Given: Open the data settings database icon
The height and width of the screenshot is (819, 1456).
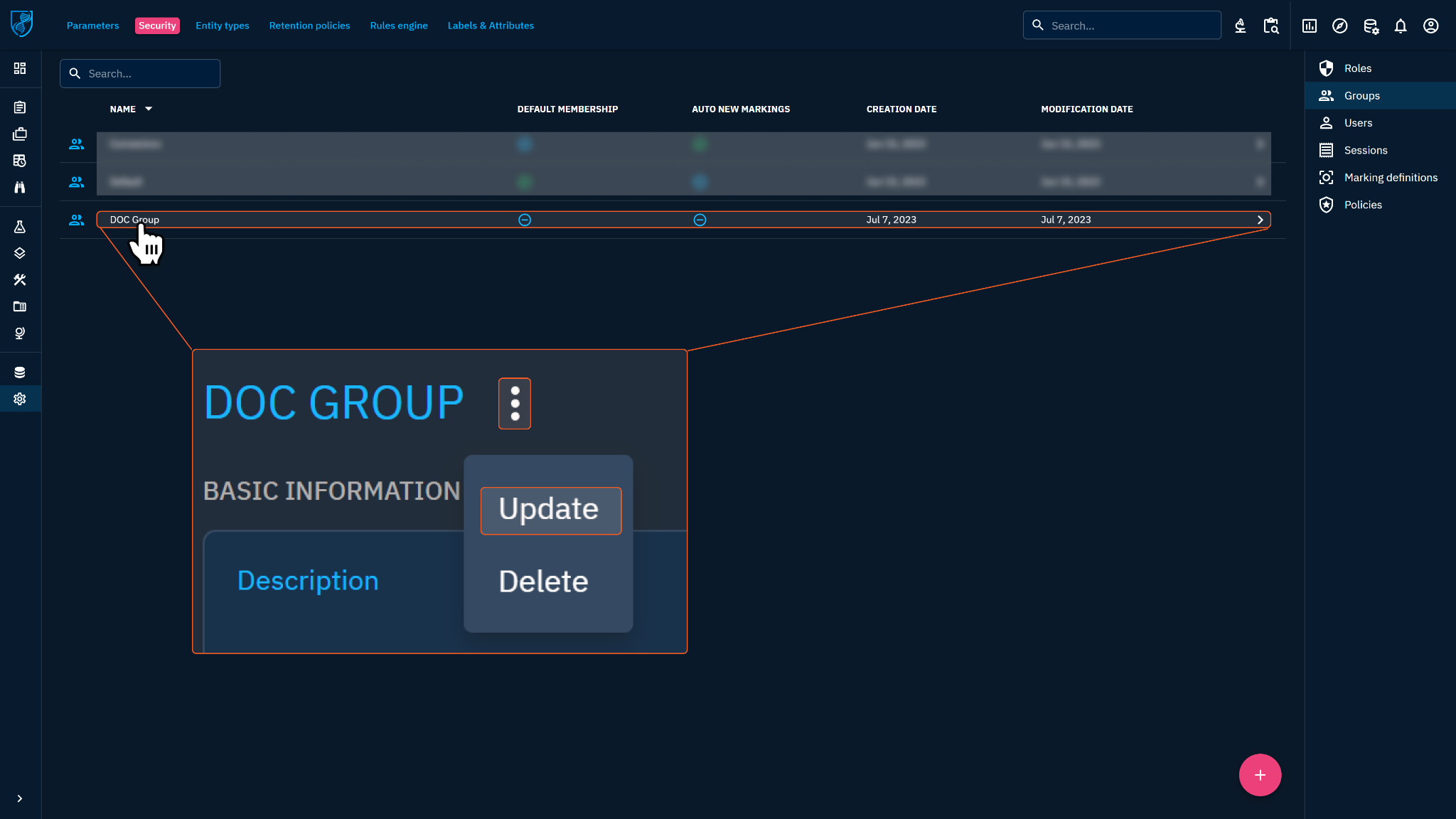Looking at the screenshot, I should [1371, 26].
